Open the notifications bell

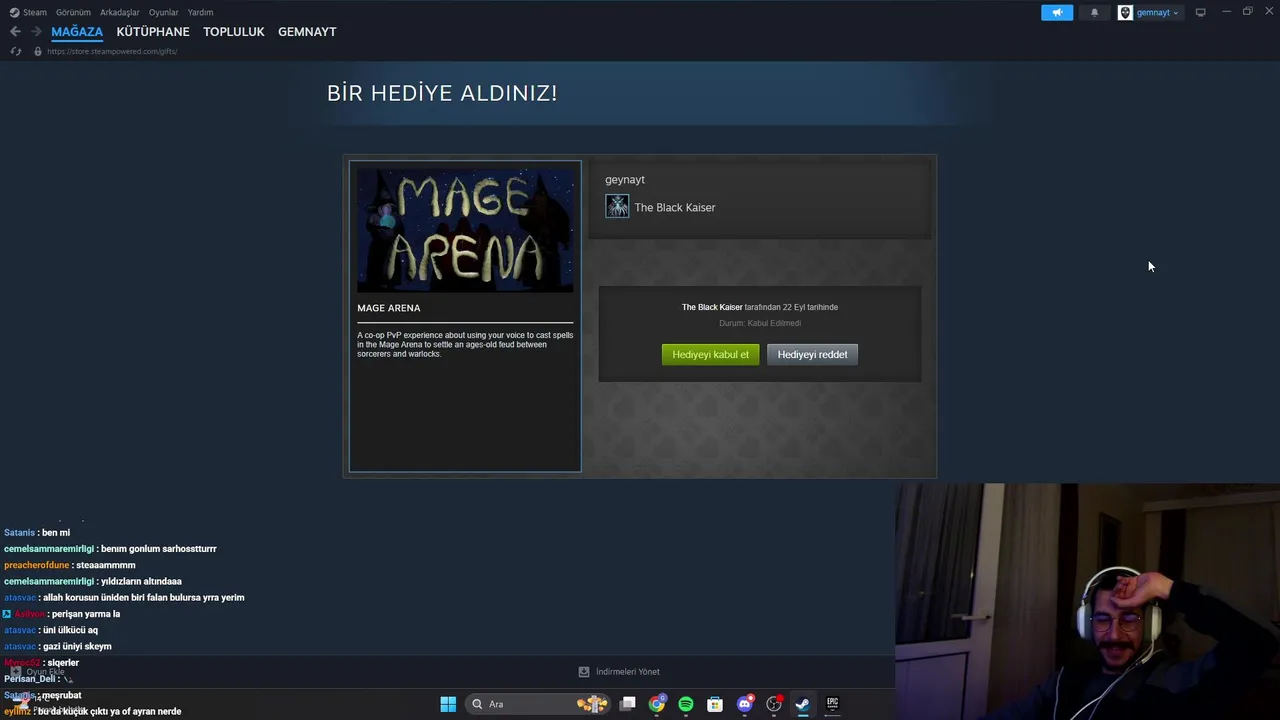pyautogui.click(x=1094, y=12)
